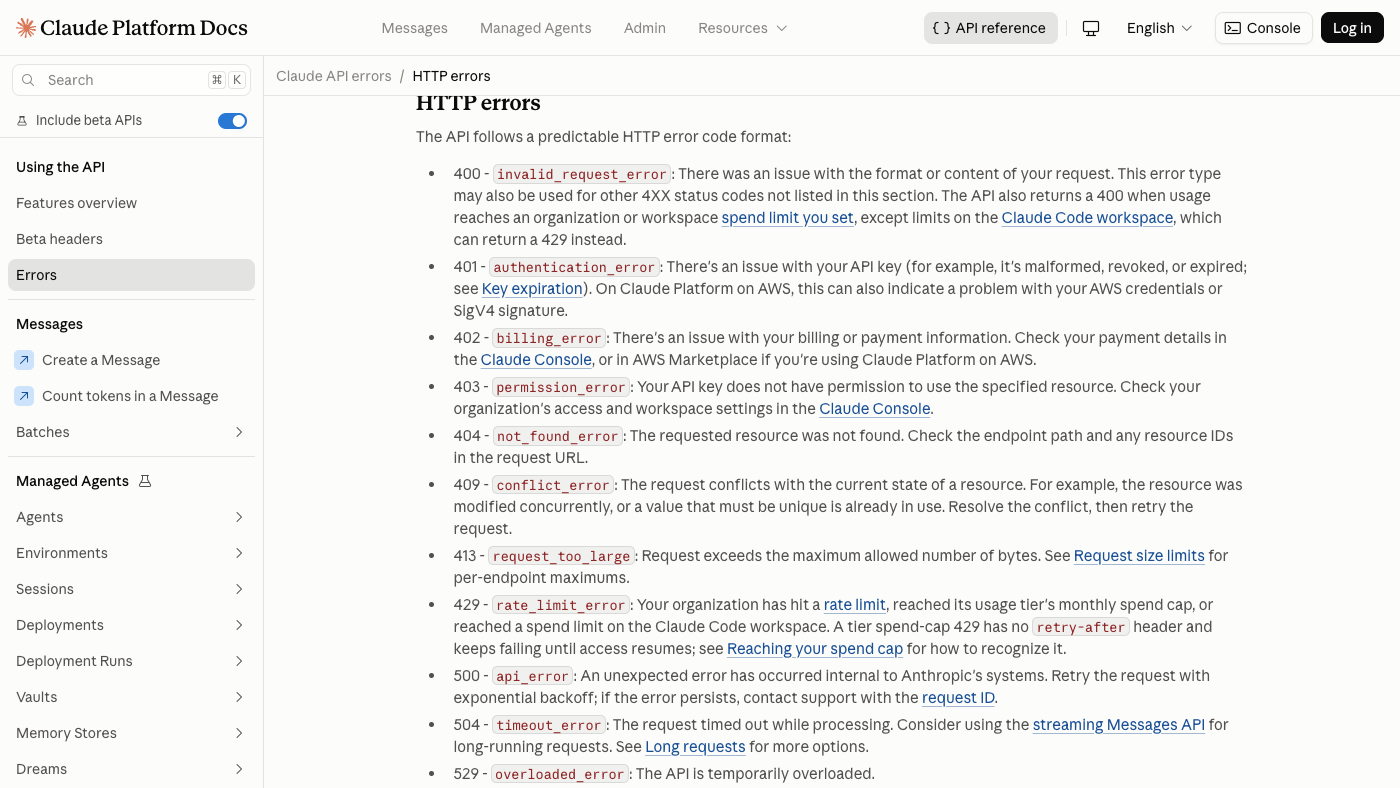This screenshot has width=1400, height=788.
Task: Click the billing_error code label
Action: click(x=549, y=338)
